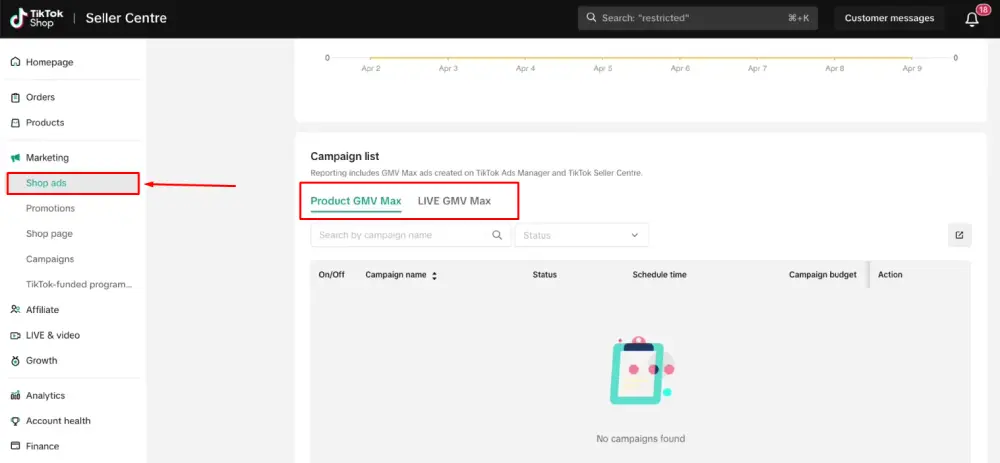This screenshot has width=1000, height=463.
Task: Open Account health section
Action: (x=58, y=421)
